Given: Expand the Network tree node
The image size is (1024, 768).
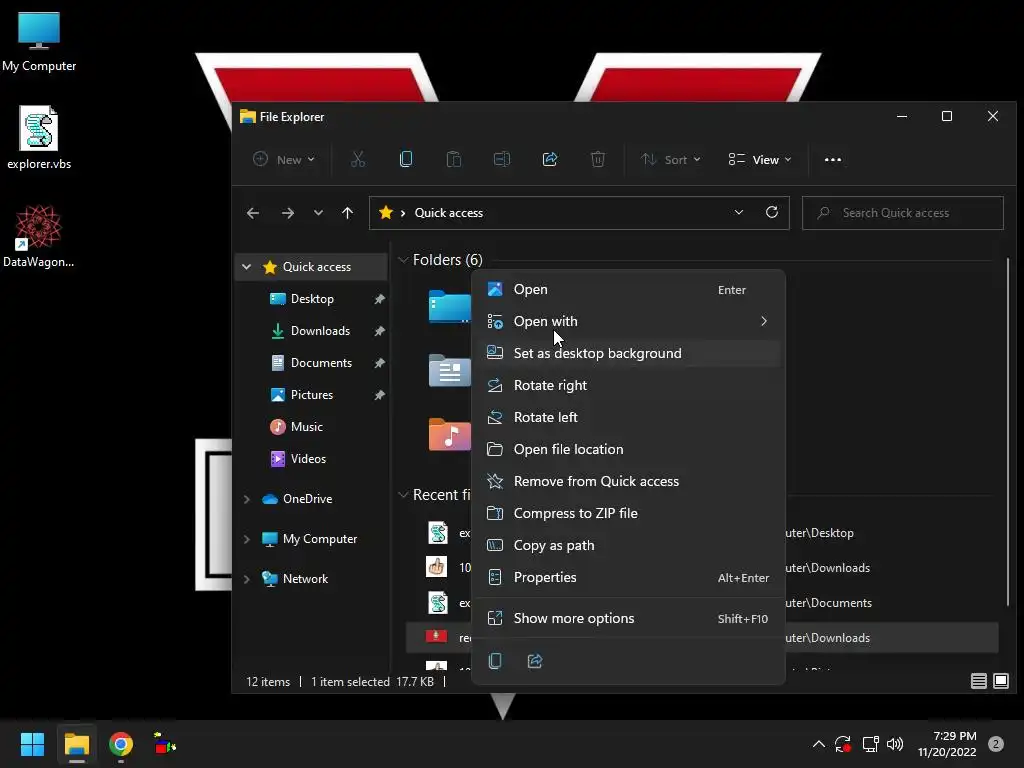Looking at the screenshot, I should pos(246,579).
